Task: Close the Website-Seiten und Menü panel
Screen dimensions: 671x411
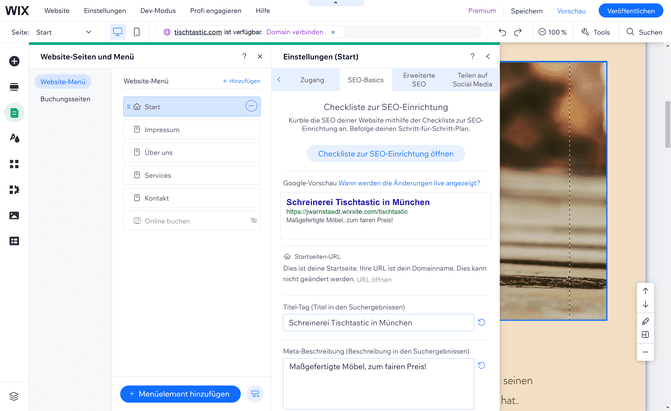Action: (260, 56)
